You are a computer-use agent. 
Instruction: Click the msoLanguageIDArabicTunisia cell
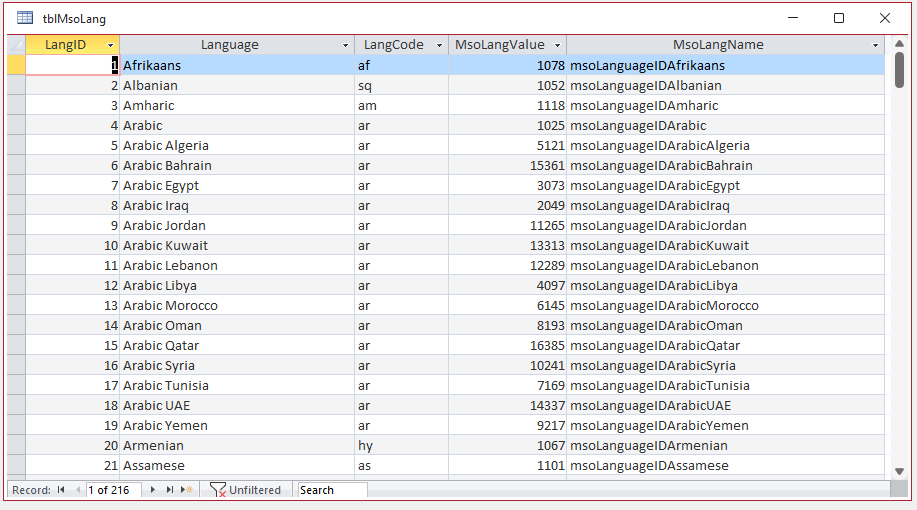(726, 385)
